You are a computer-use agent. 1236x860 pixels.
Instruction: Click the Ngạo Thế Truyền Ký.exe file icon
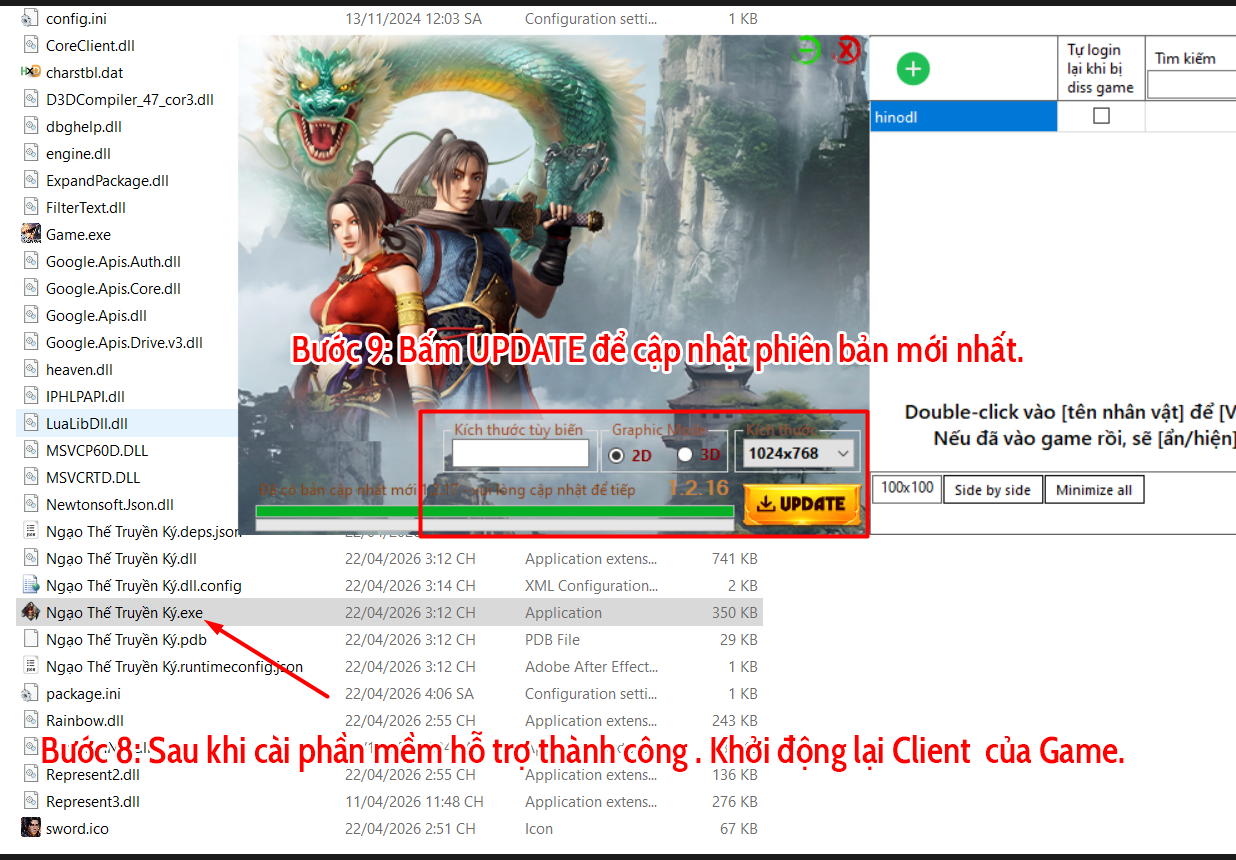[31, 613]
